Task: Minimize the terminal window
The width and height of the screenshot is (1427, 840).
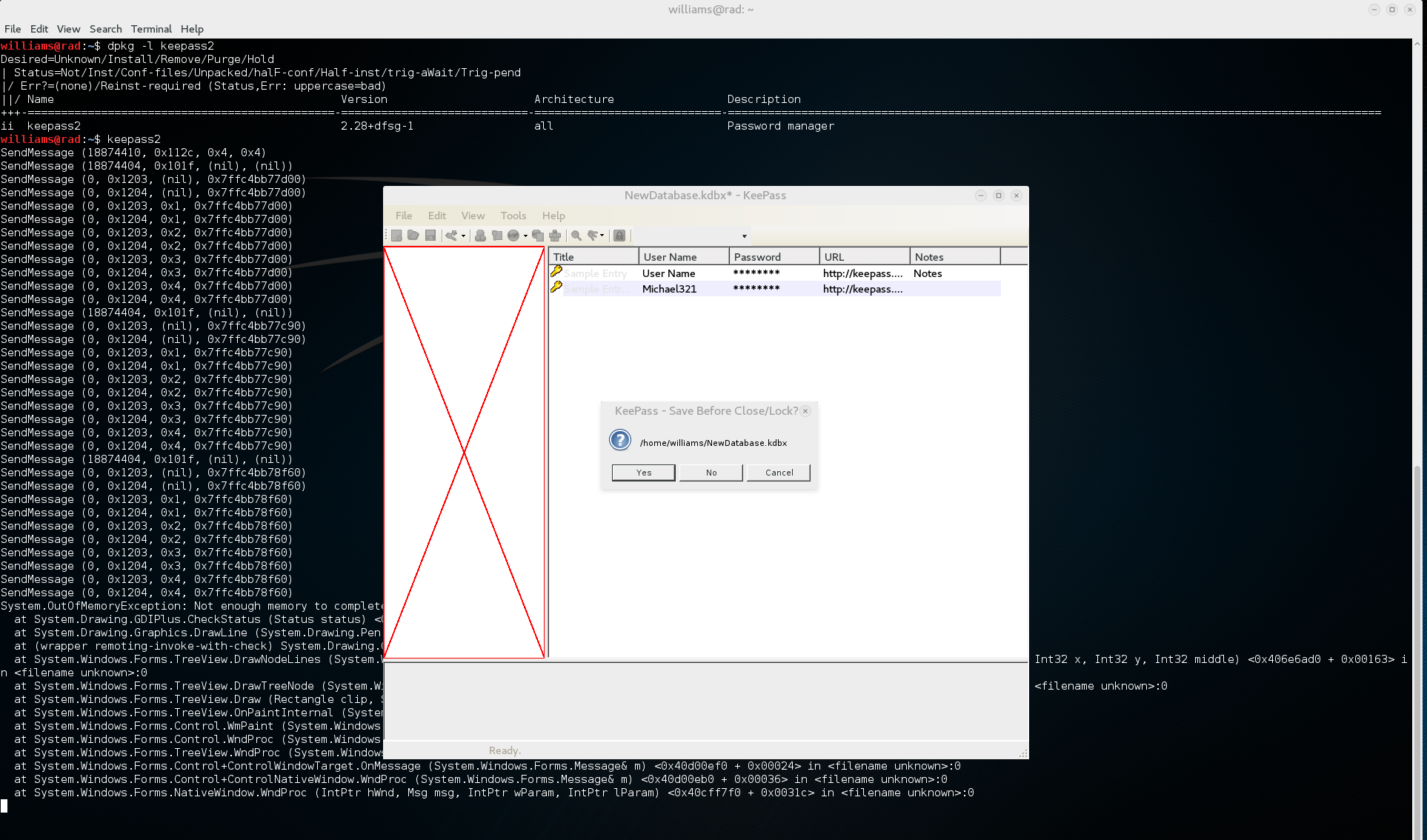Action: coord(1374,10)
